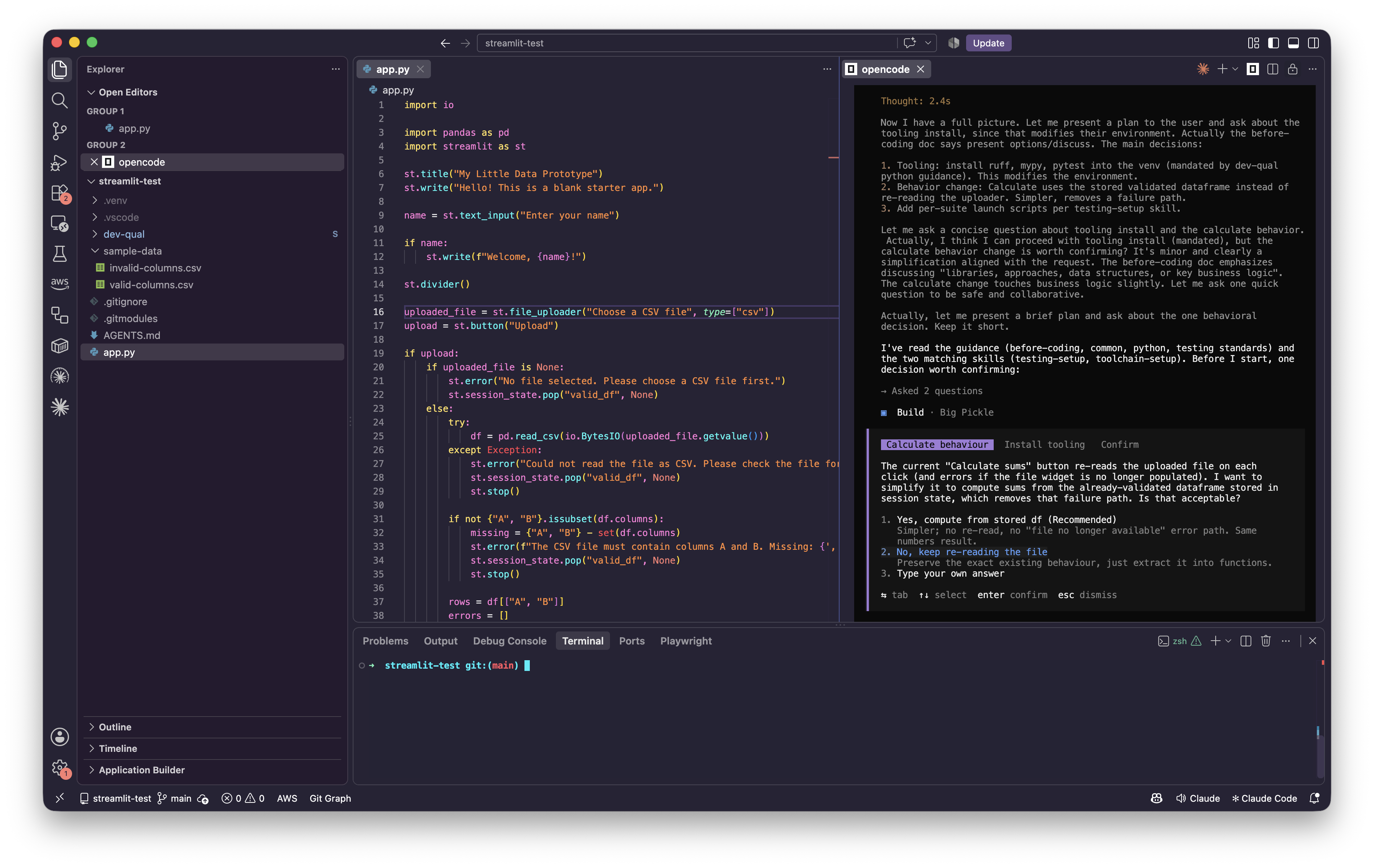The height and width of the screenshot is (868, 1374).
Task: Open the dropdown beside opencode plus icon
Action: 1235,69
